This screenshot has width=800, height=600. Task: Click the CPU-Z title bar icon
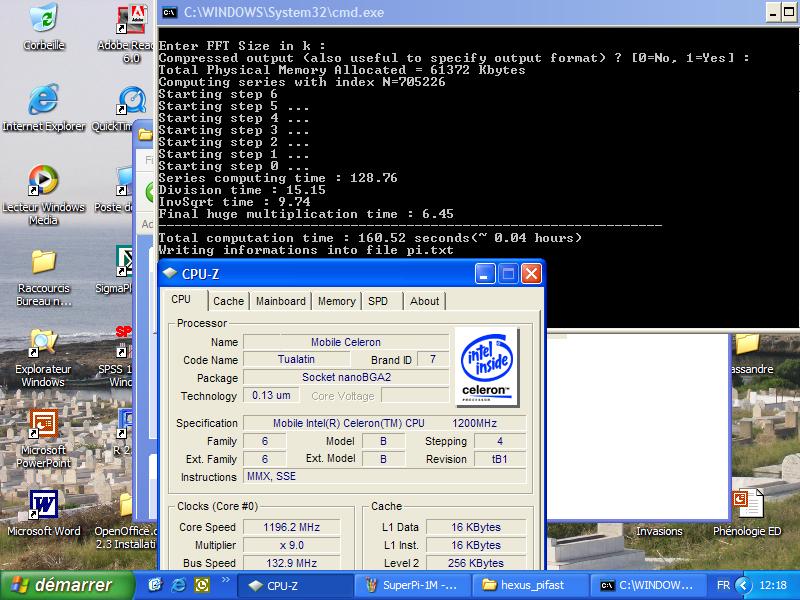click(x=170, y=273)
